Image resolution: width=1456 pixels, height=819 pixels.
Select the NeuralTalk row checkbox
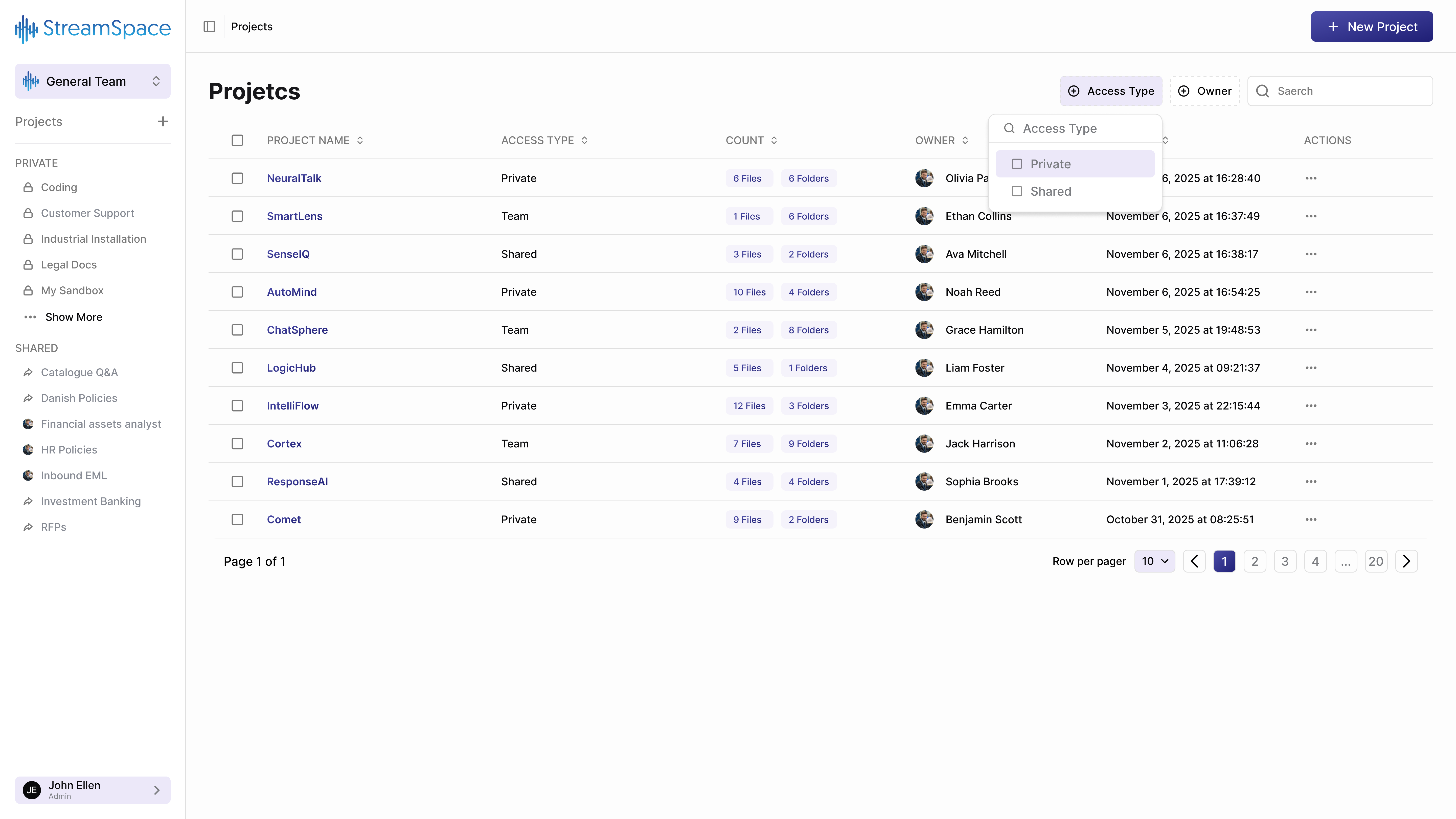tap(237, 178)
